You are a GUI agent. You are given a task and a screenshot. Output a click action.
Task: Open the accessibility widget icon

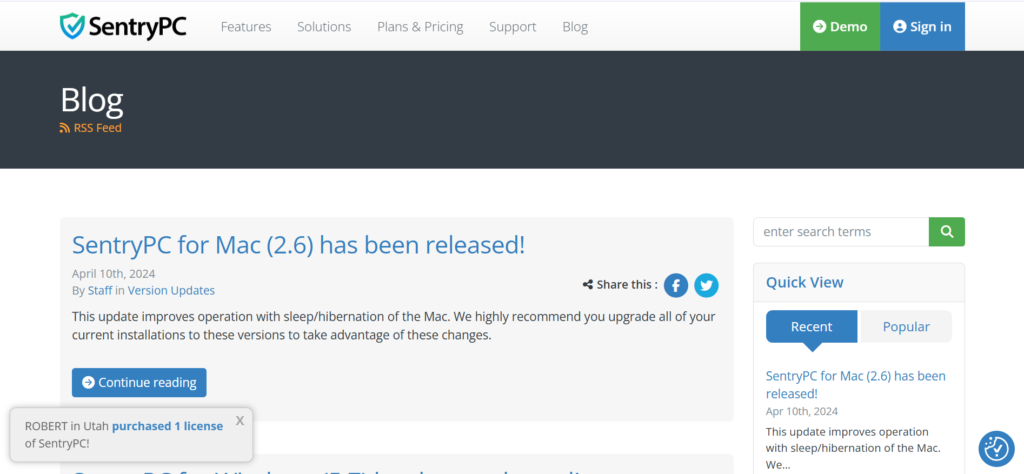[997, 449]
